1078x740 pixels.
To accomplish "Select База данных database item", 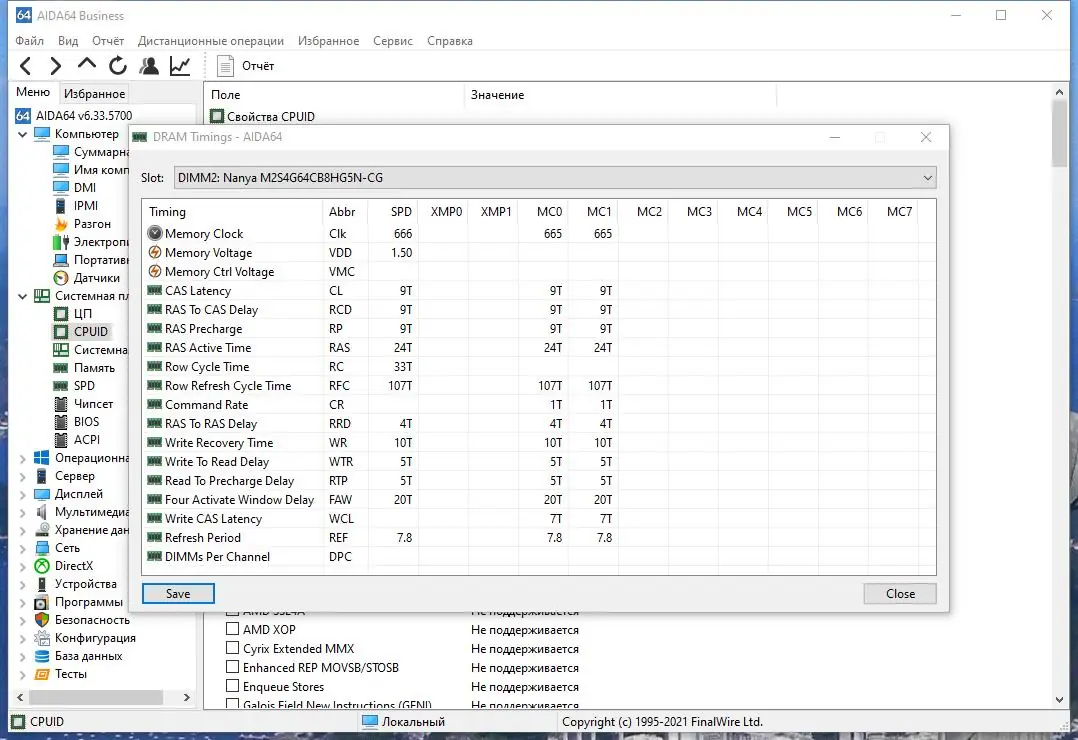I will (88, 656).
